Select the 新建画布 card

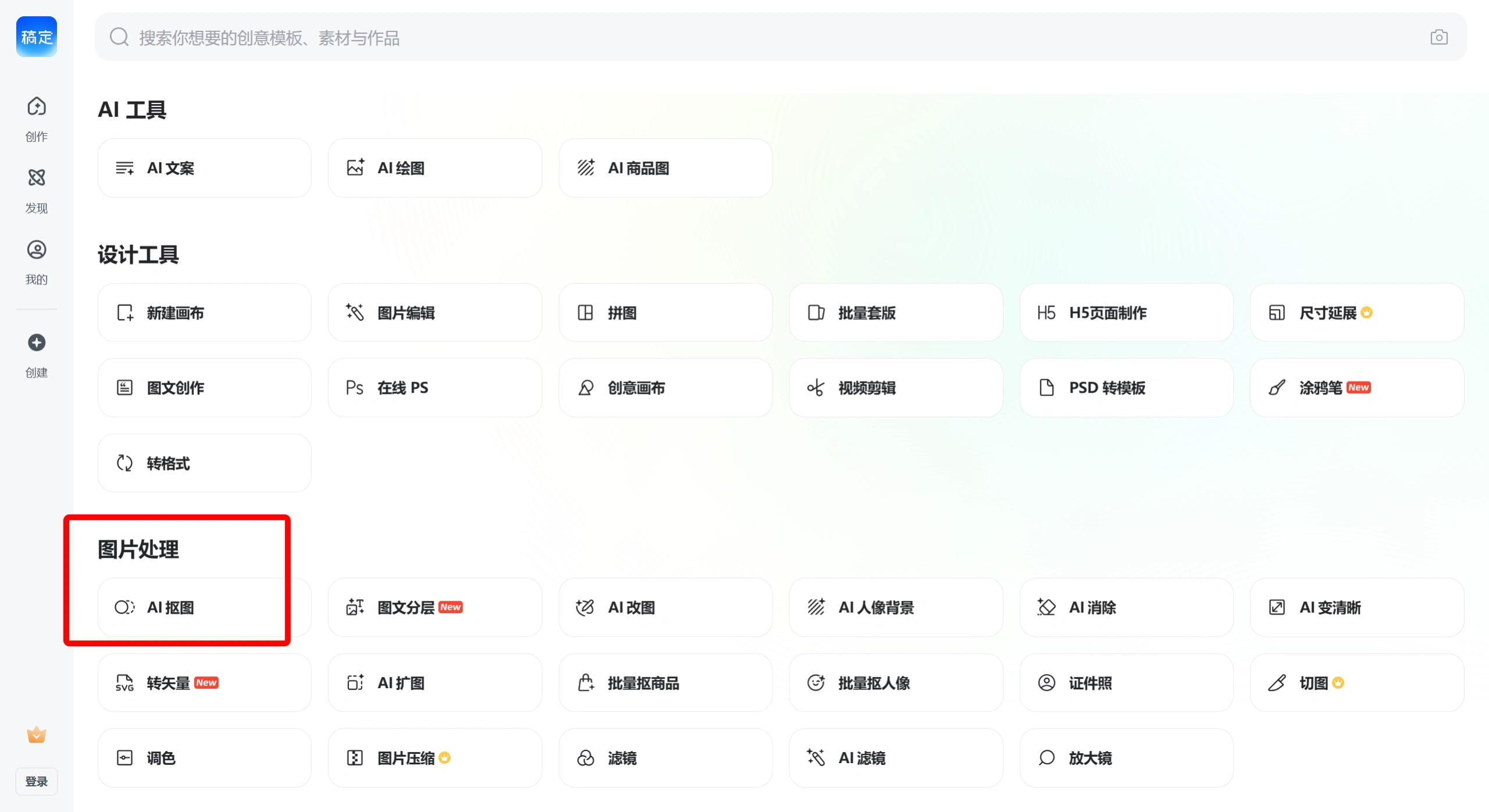tap(205, 313)
